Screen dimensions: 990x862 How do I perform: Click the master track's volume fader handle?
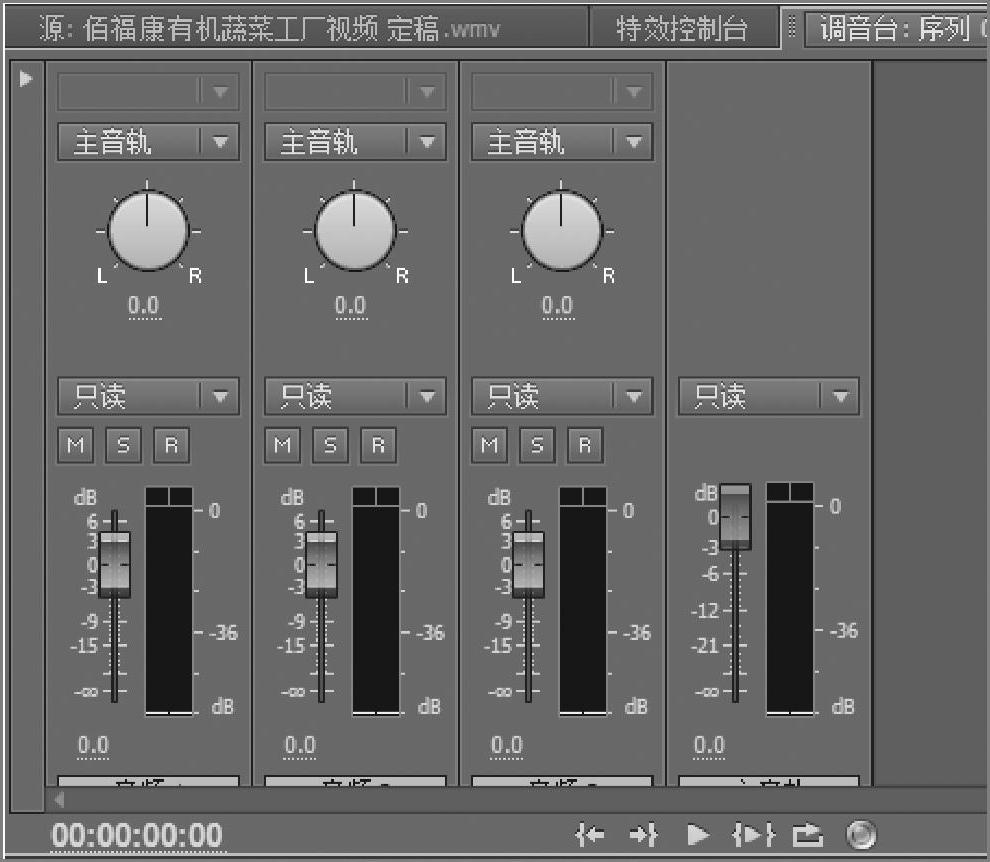[x=736, y=517]
